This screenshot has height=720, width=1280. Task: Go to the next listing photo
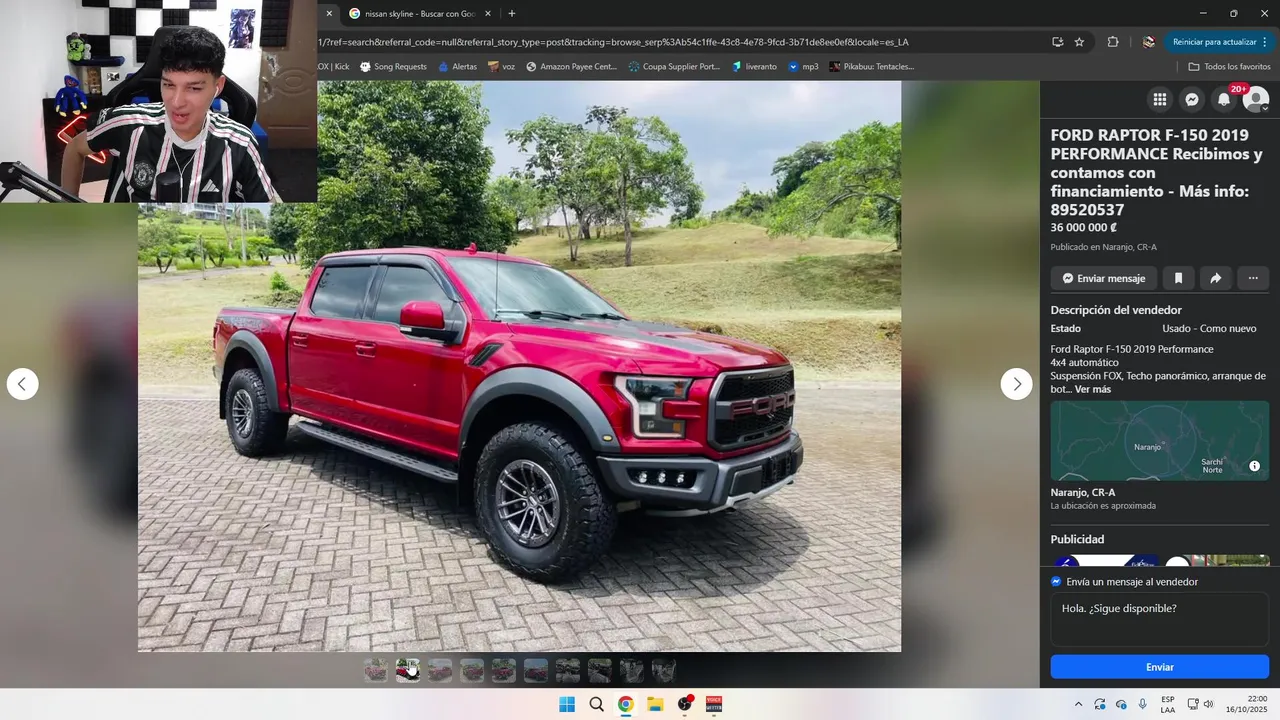click(1017, 384)
